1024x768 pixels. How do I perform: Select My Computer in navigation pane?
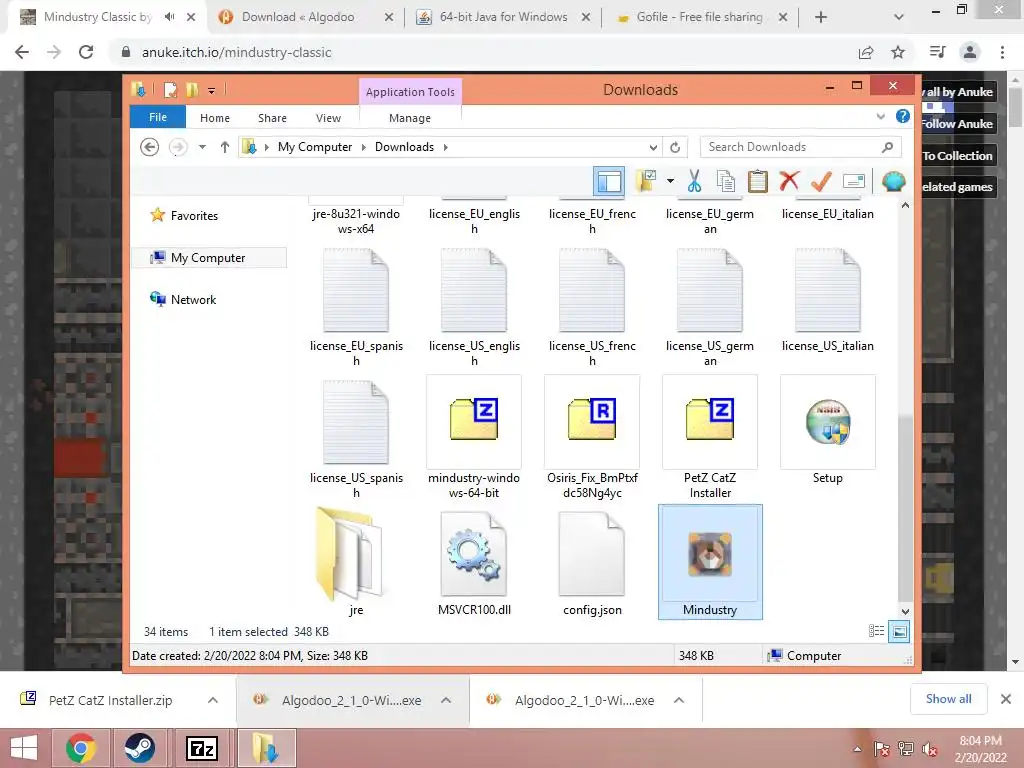(x=209, y=257)
